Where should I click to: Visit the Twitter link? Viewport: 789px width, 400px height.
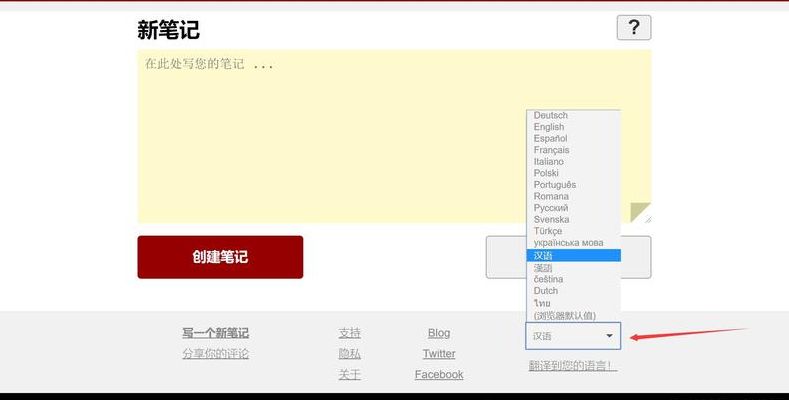[x=439, y=354]
